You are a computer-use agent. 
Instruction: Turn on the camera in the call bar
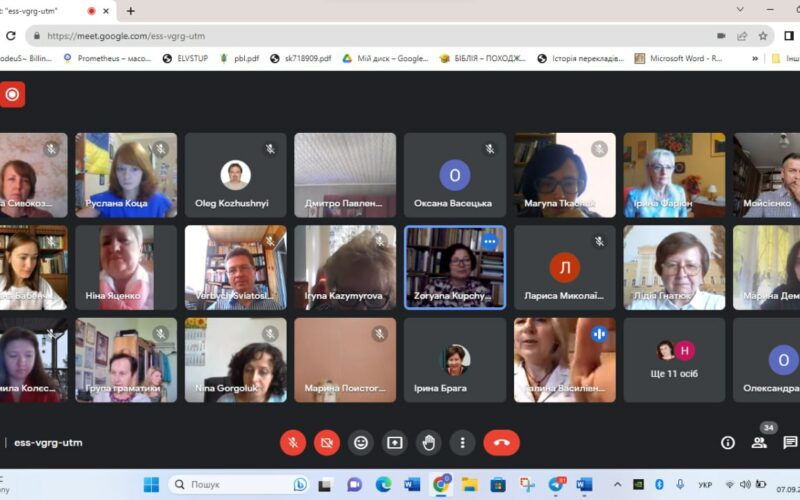[327, 442]
